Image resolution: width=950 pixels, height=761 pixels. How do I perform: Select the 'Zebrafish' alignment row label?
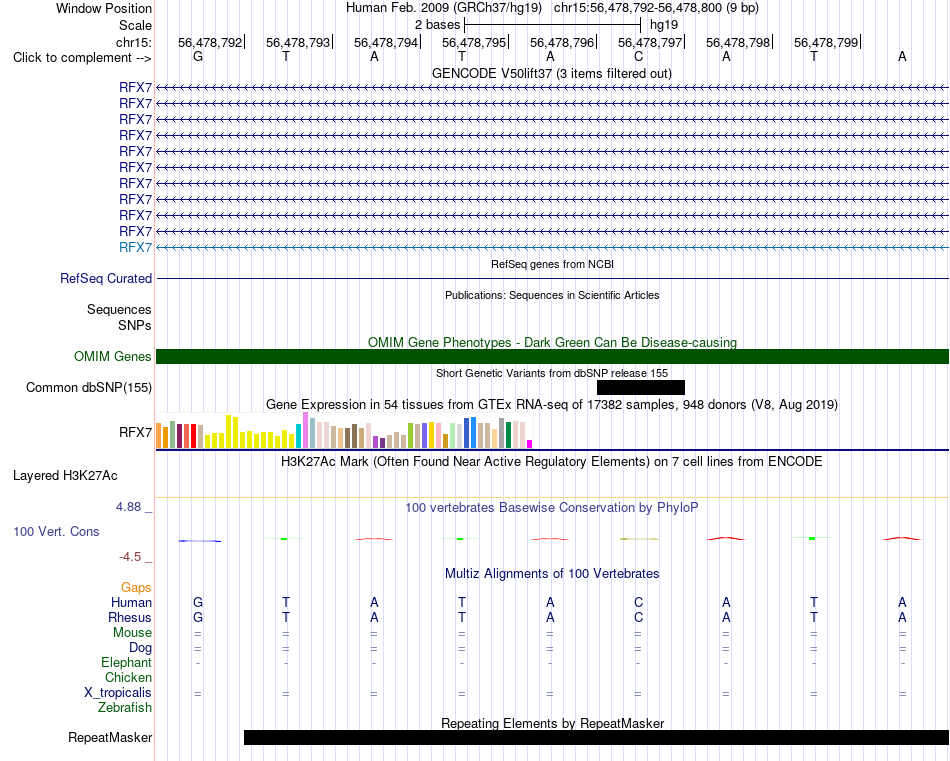[x=125, y=707]
